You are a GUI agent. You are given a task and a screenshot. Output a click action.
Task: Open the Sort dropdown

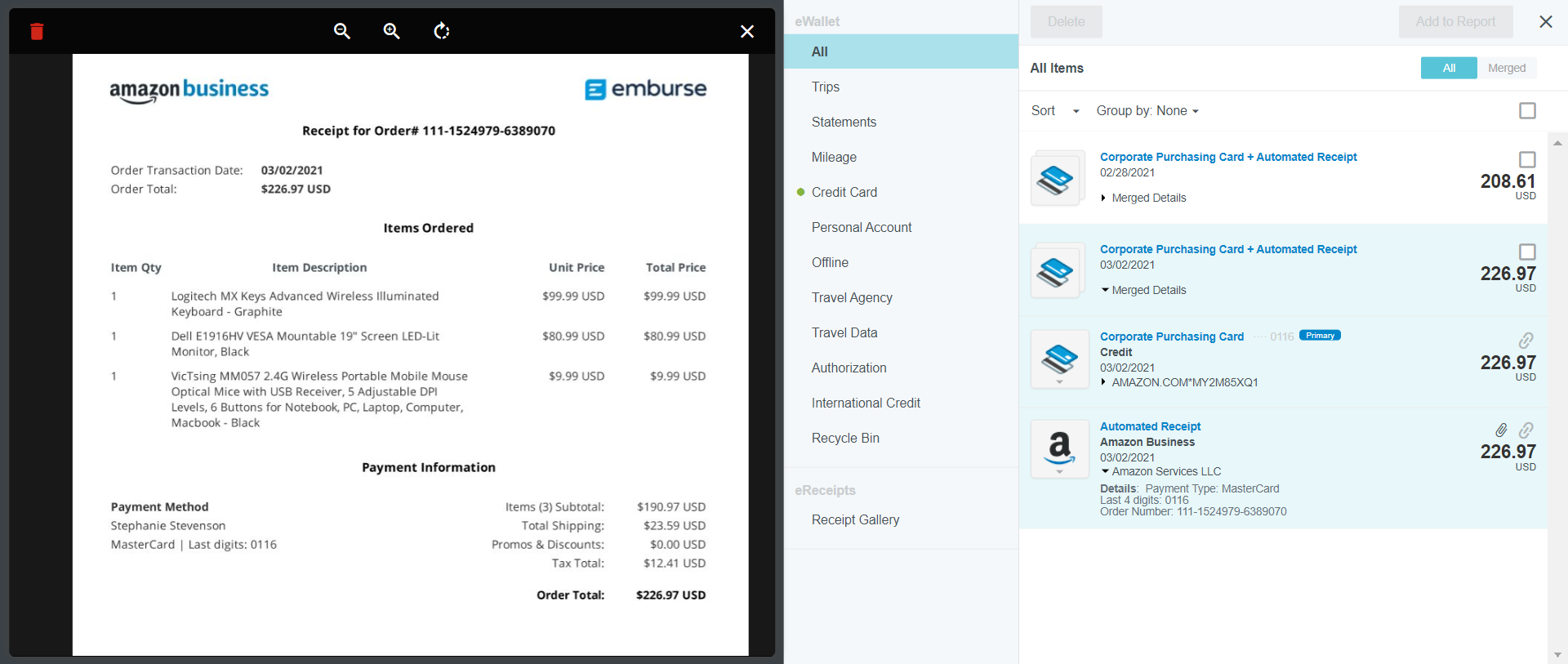1055,111
